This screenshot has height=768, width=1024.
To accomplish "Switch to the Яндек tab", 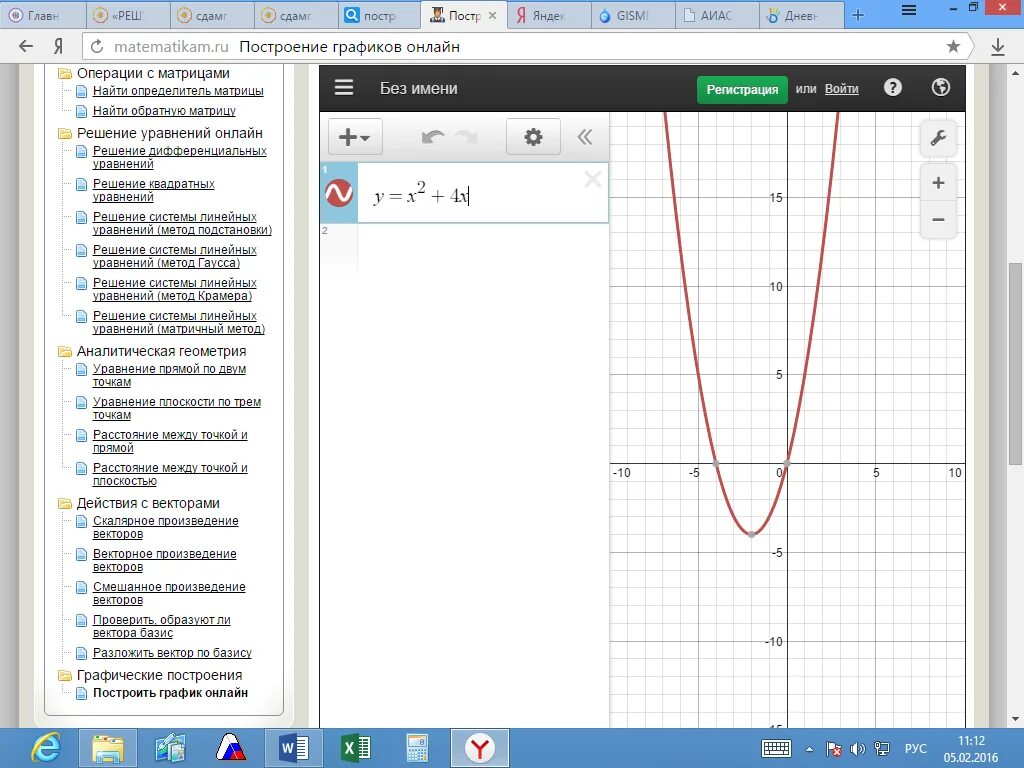I will [547, 15].
